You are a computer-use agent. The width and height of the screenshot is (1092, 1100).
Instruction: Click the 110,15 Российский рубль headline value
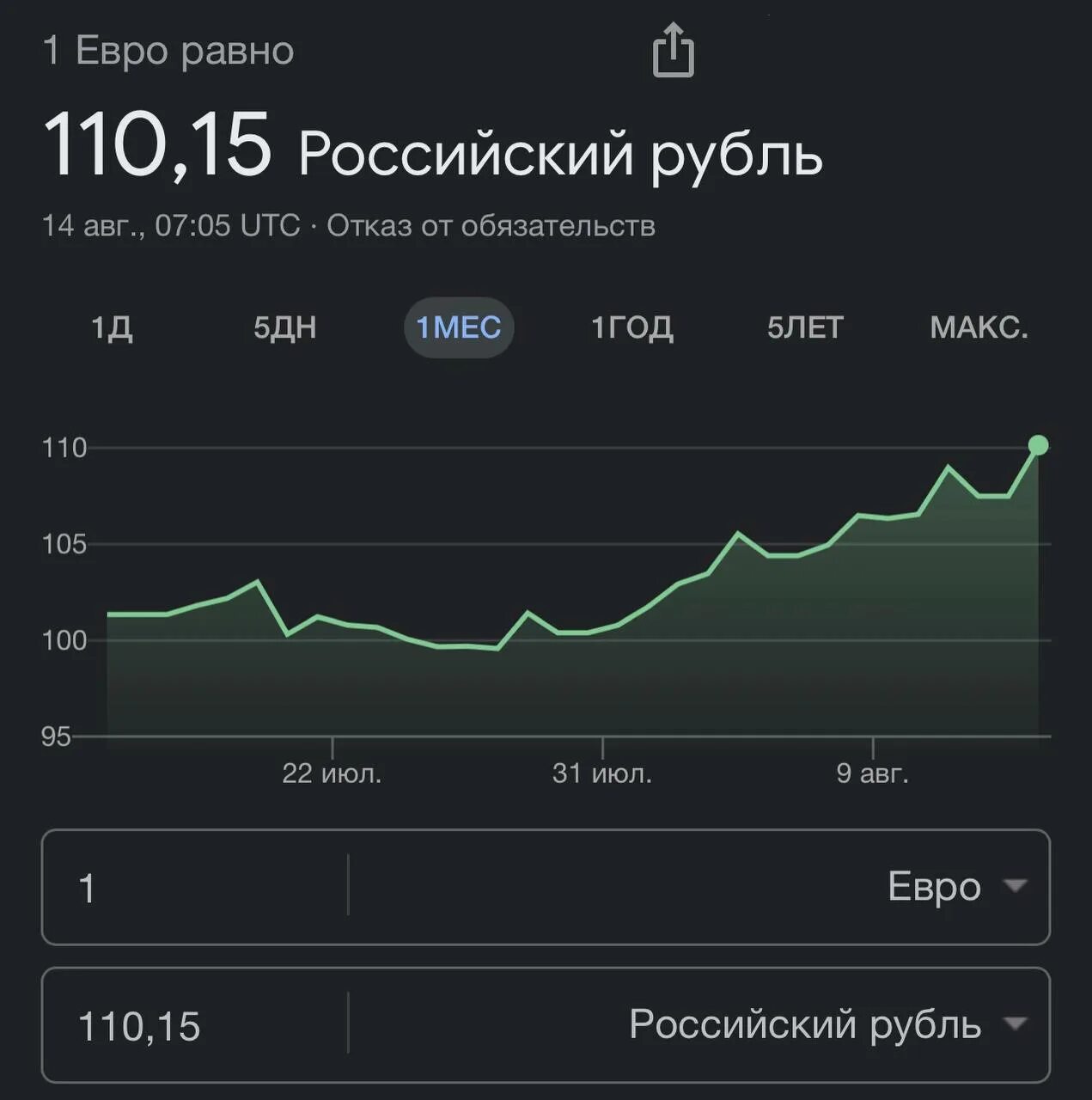[432, 146]
